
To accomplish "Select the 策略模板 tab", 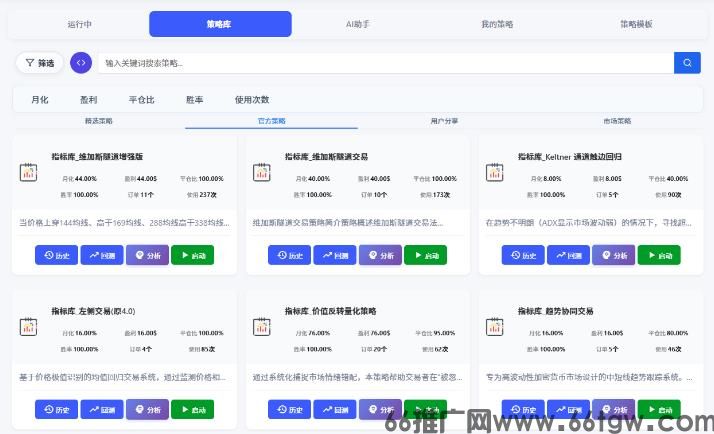I will tap(637, 24).
